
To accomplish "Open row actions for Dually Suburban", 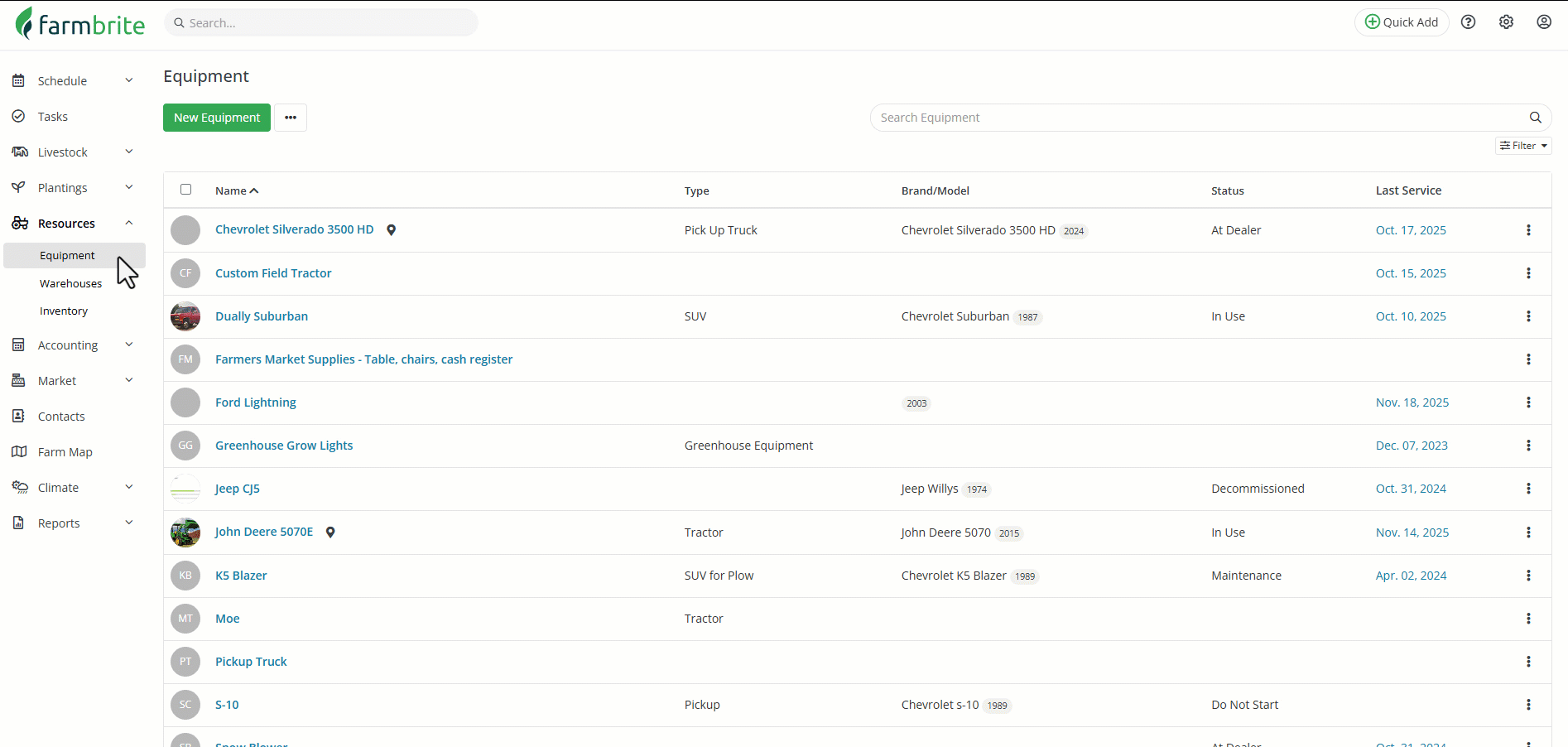I will coord(1528,316).
